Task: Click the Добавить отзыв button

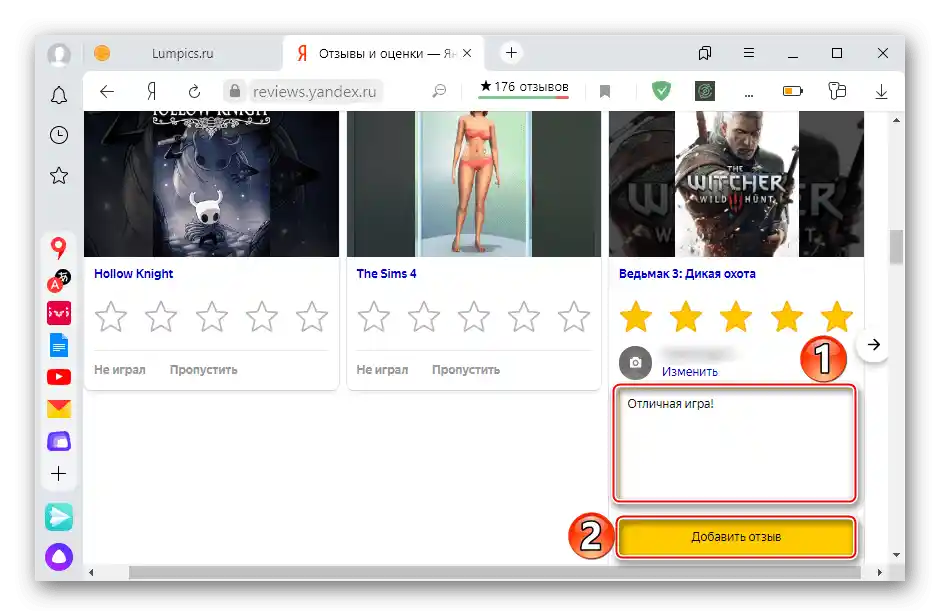Action: (x=736, y=537)
